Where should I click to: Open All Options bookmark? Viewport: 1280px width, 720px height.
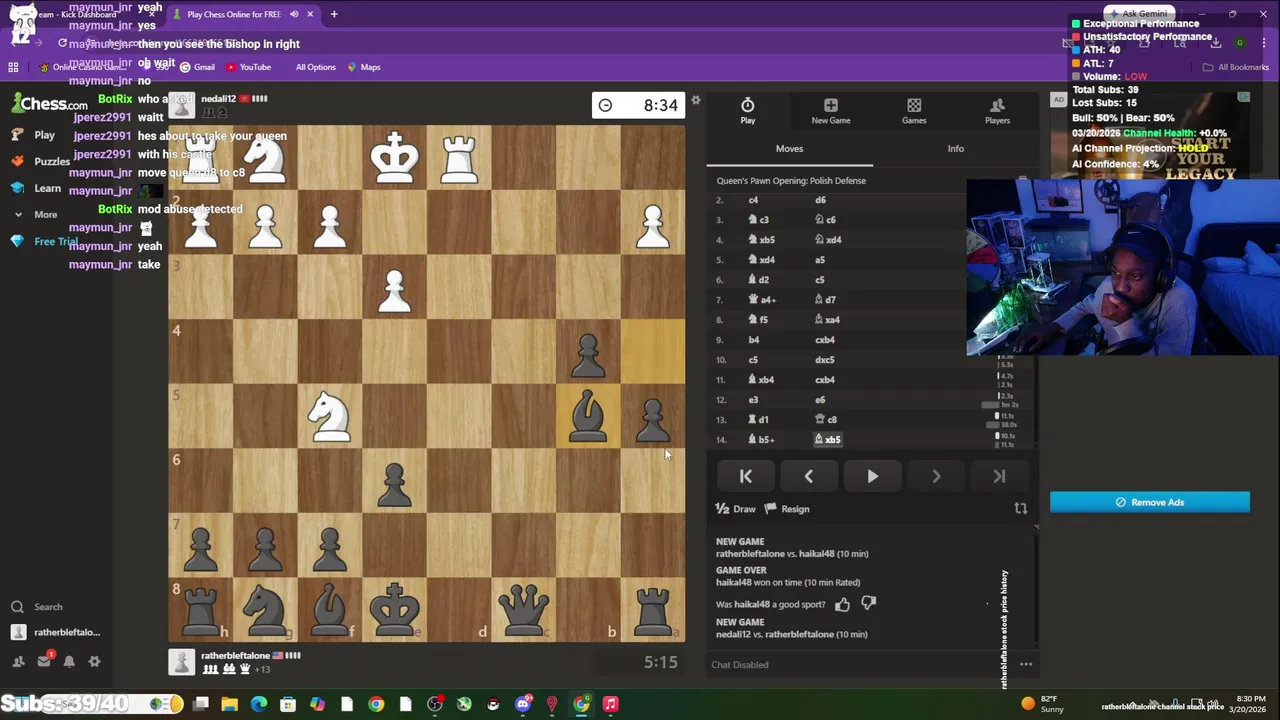pyautogui.click(x=315, y=67)
